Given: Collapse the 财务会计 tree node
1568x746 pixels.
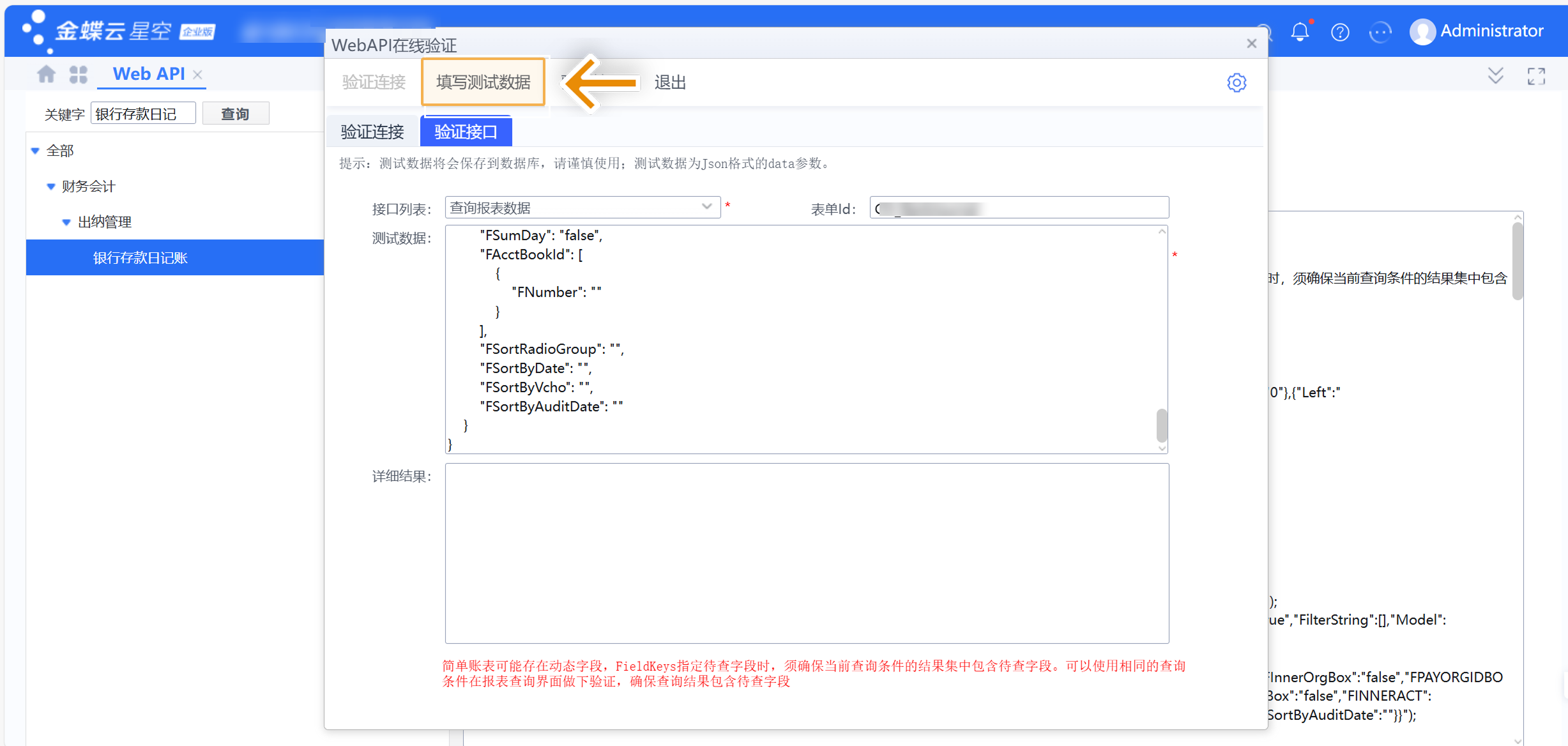Looking at the screenshot, I should click(51, 187).
